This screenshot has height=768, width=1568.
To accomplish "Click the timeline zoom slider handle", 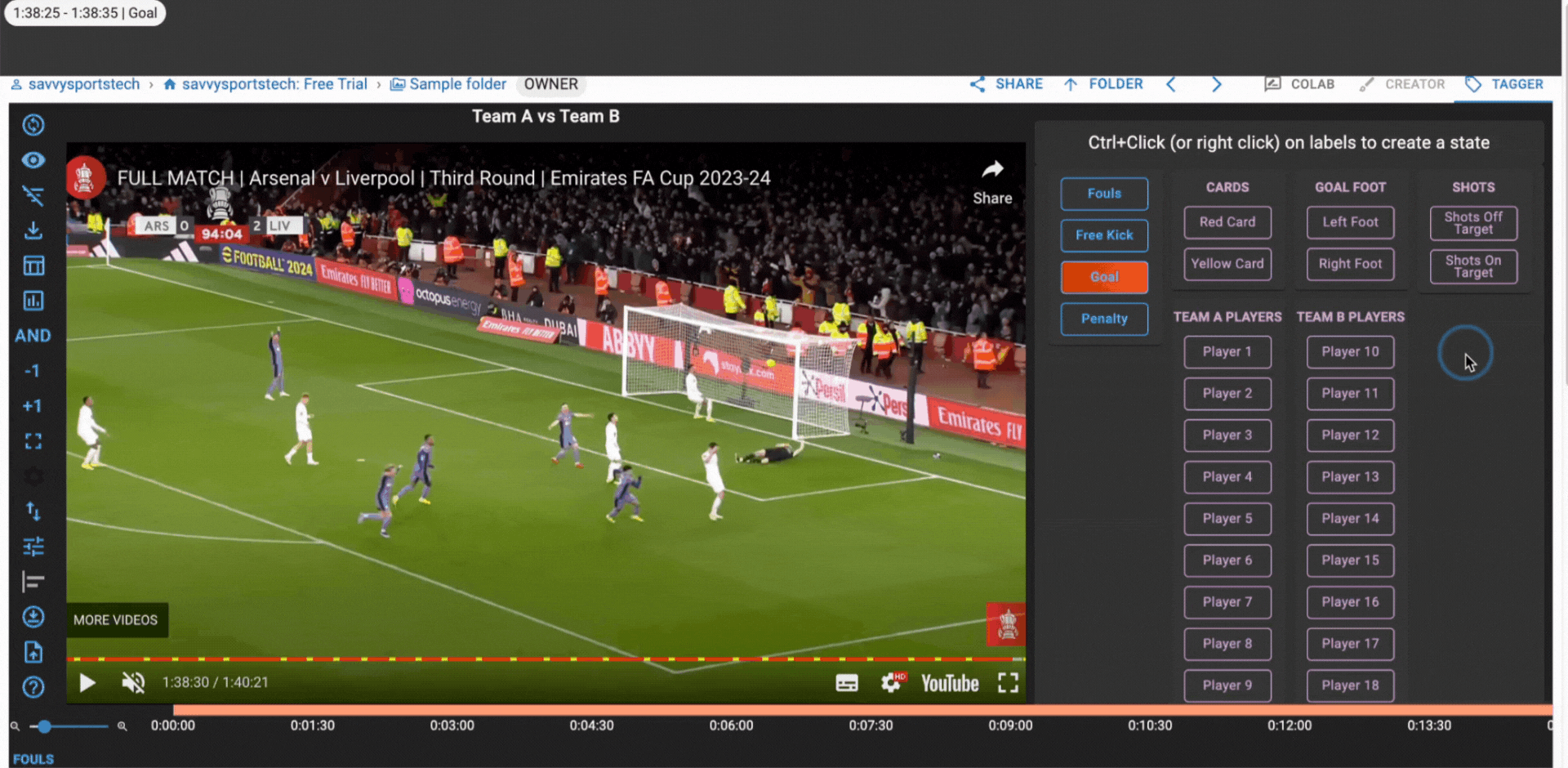I will [x=45, y=726].
